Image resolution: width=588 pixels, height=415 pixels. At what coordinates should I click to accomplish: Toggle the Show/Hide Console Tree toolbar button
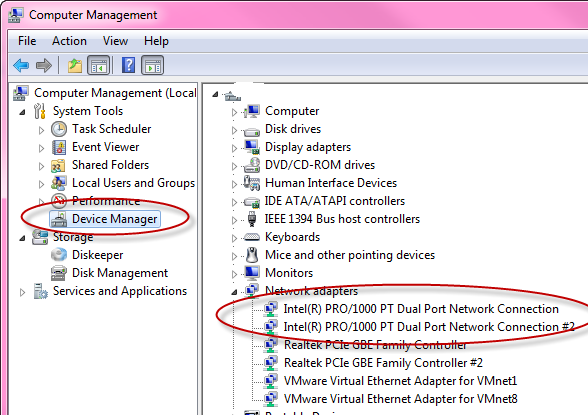pyautogui.click(x=99, y=66)
